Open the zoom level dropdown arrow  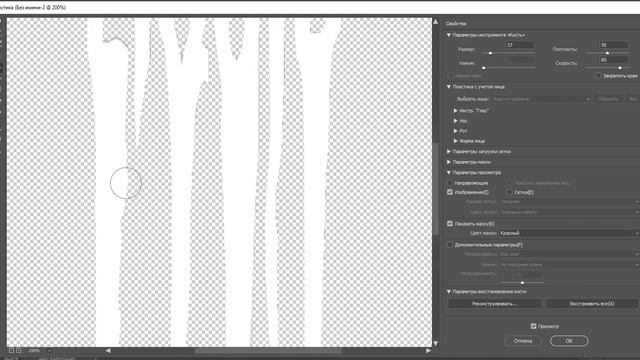(49, 351)
